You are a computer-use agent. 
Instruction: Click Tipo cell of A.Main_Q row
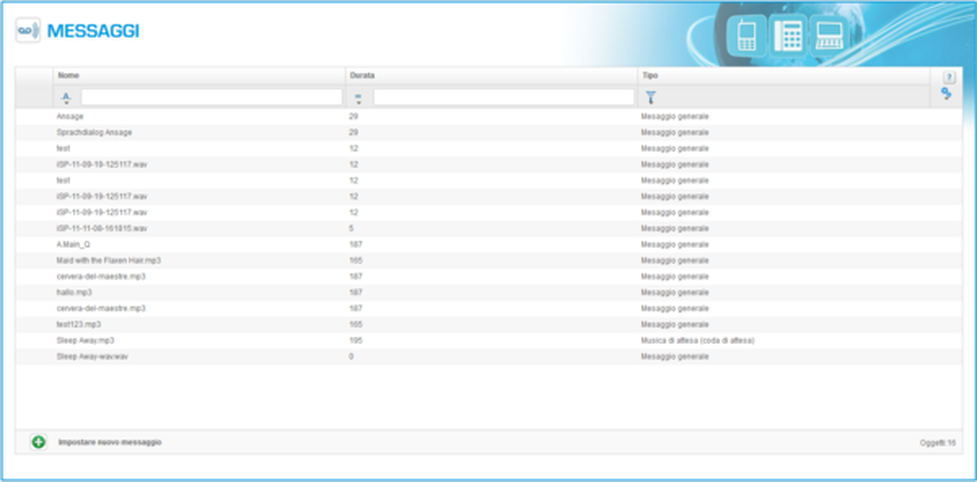point(675,244)
